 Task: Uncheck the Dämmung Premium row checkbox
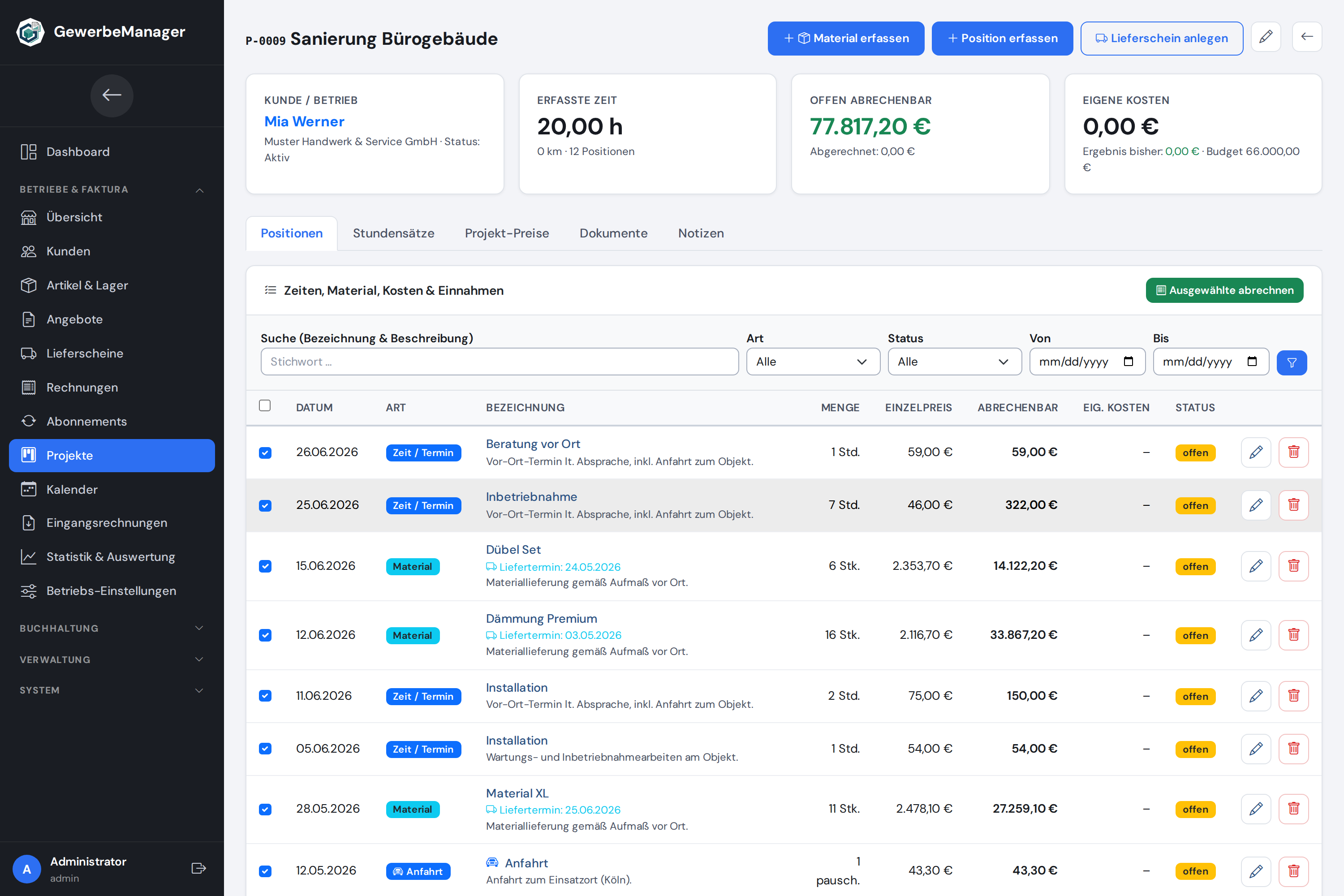tap(265, 635)
